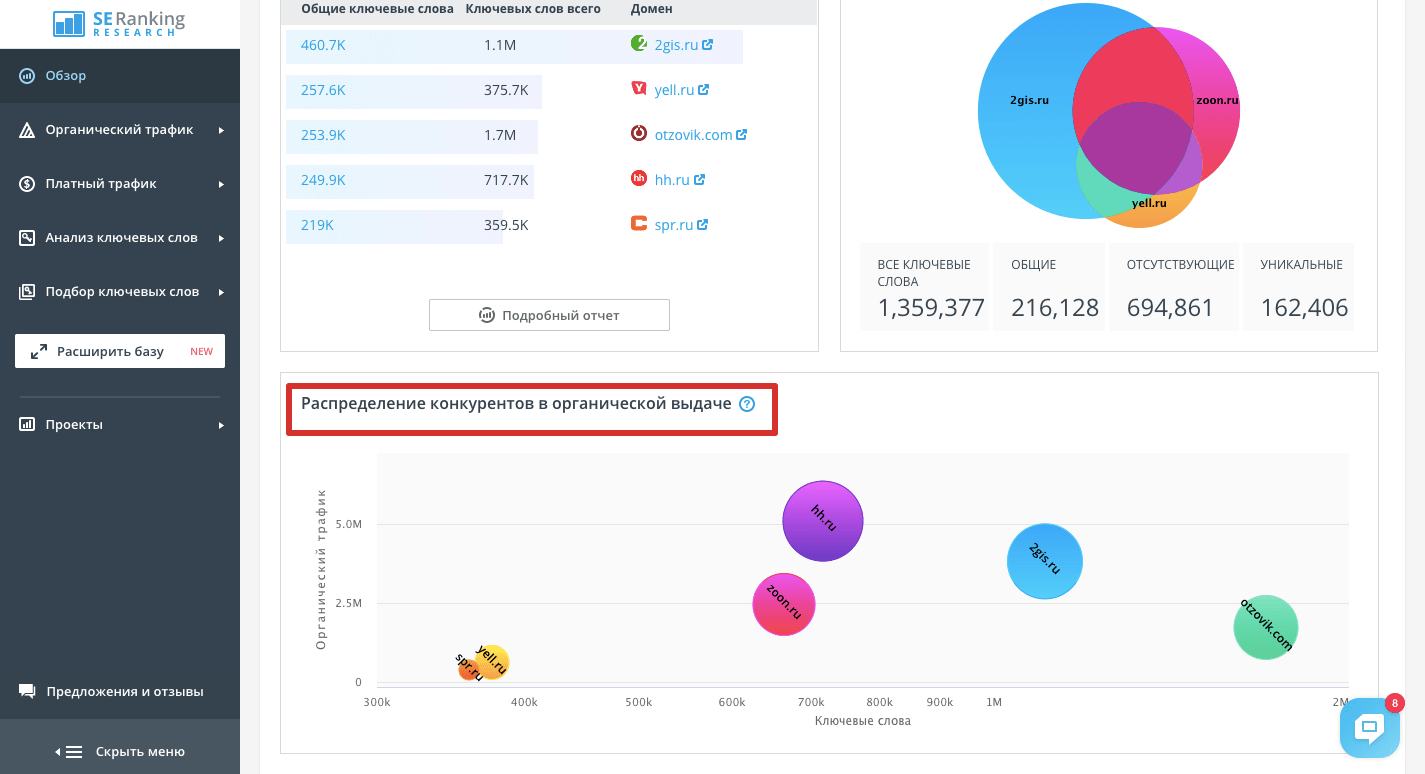Click Скрыть меню to collapse sidebar
1425x774 pixels.
120,752
